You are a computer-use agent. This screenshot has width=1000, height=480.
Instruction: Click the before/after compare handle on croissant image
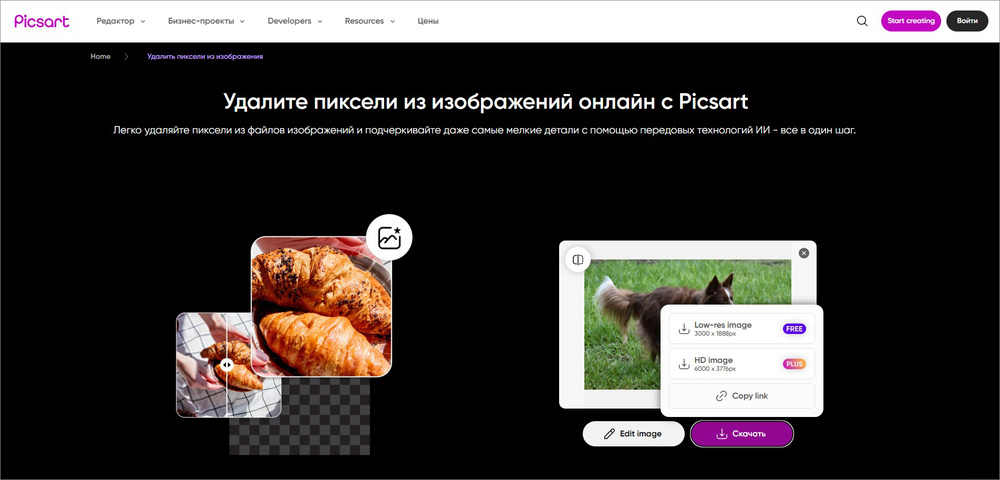[x=226, y=365]
